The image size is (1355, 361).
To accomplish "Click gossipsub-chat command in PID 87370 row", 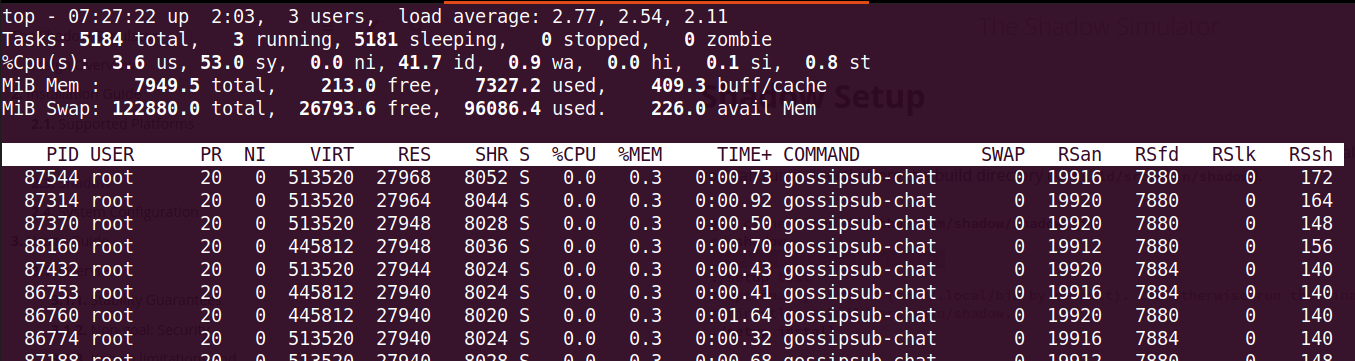I will pos(860,223).
